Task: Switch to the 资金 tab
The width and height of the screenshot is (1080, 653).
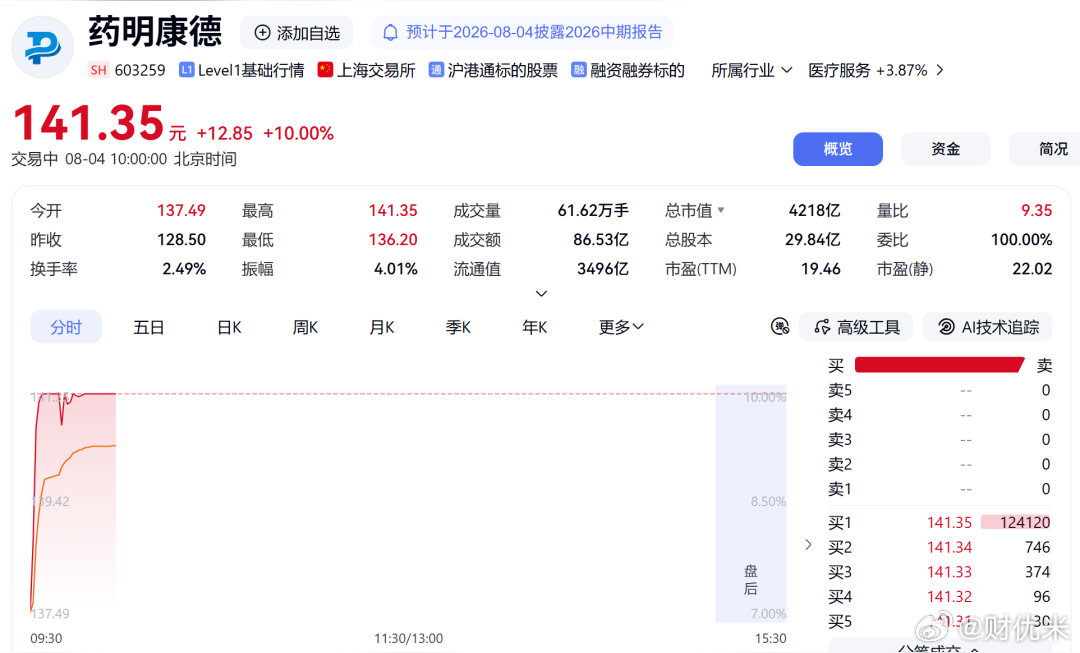Action: (945, 149)
